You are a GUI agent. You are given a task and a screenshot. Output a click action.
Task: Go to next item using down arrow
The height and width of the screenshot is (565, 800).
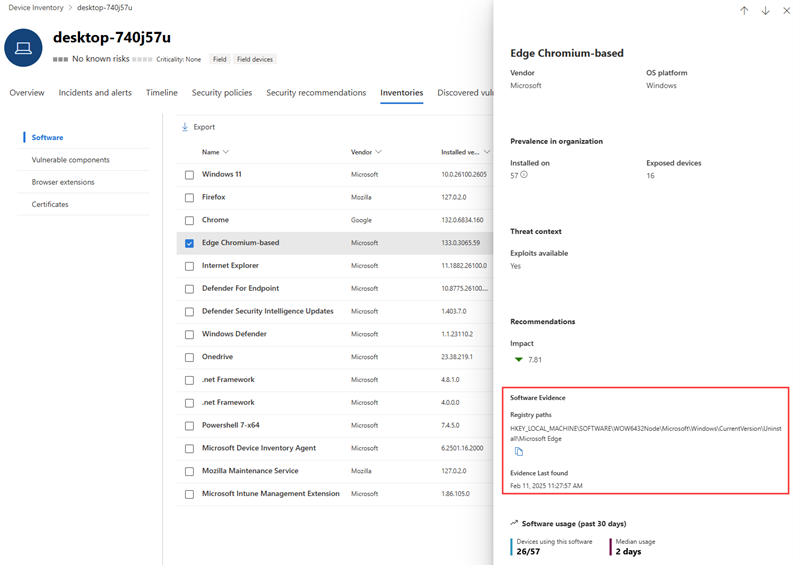coord(765,11)
